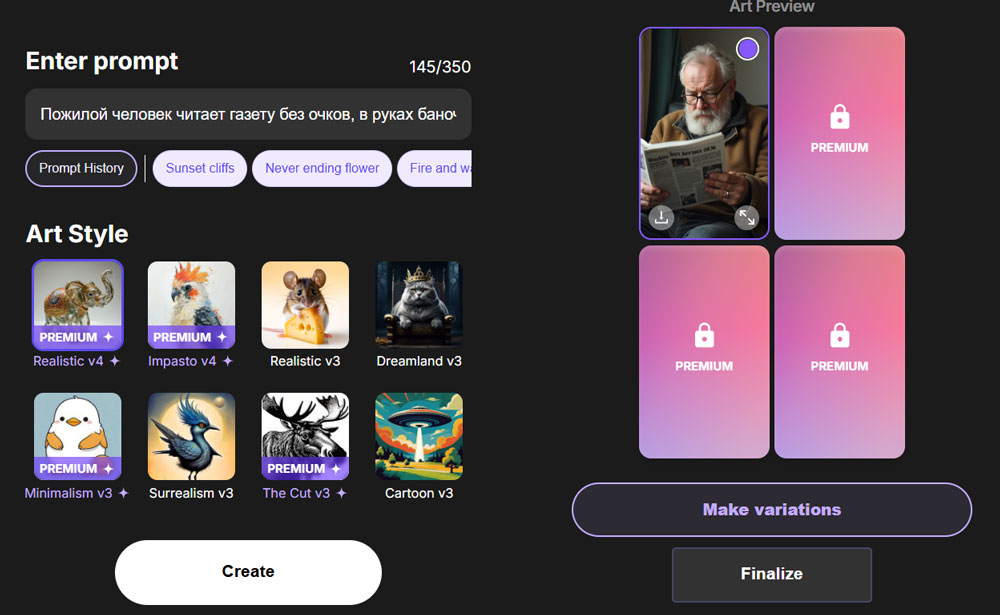
Task: Choose the Impasto v4 parrot style
Action: (x=191, y=305)
